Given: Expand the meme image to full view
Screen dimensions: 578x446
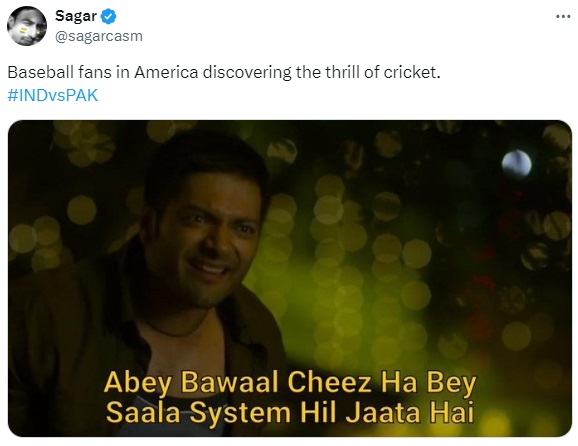Looking at the screenshot, I should (x=290, y=279).
